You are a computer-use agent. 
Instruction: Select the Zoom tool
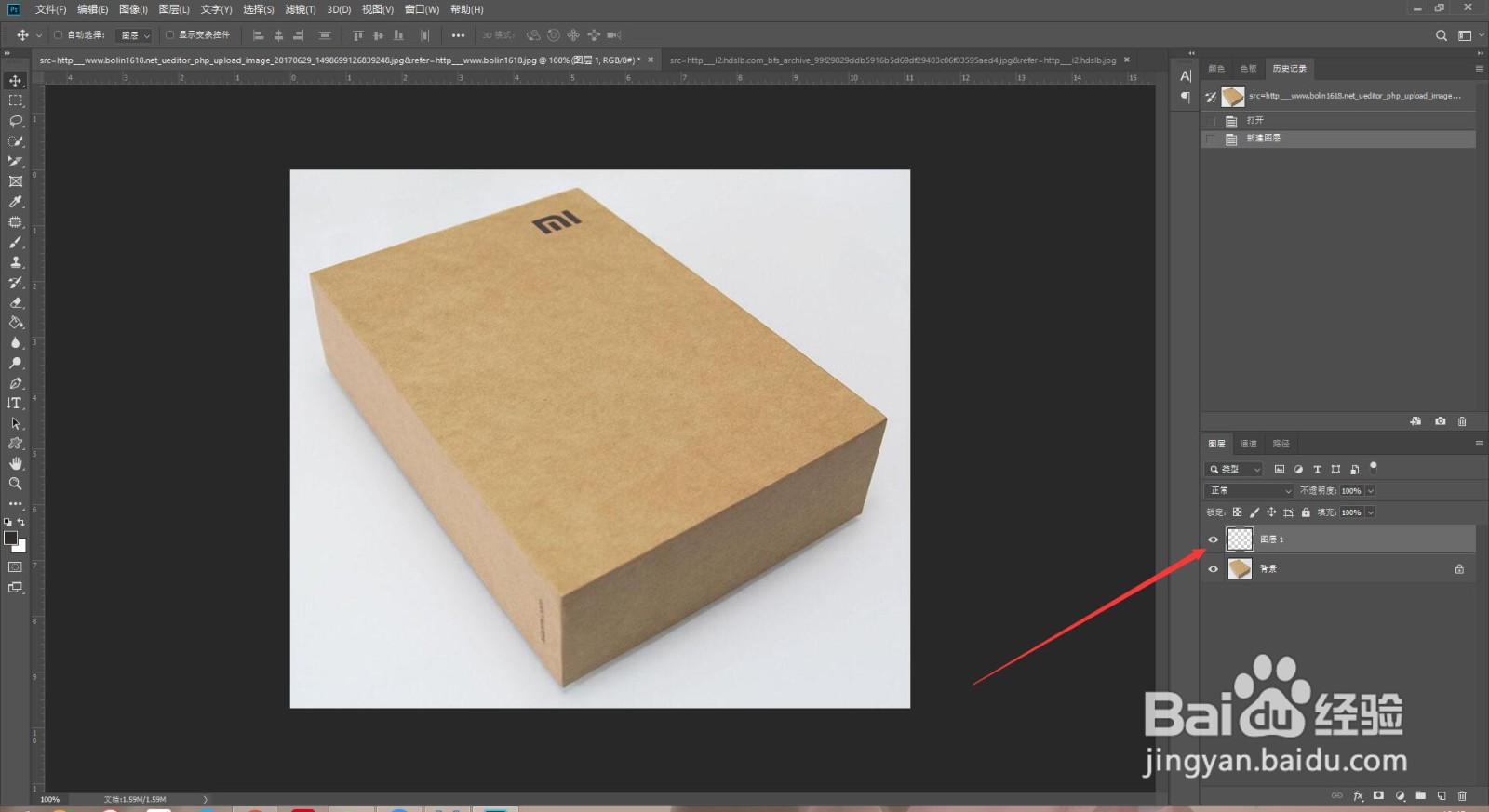16,484
